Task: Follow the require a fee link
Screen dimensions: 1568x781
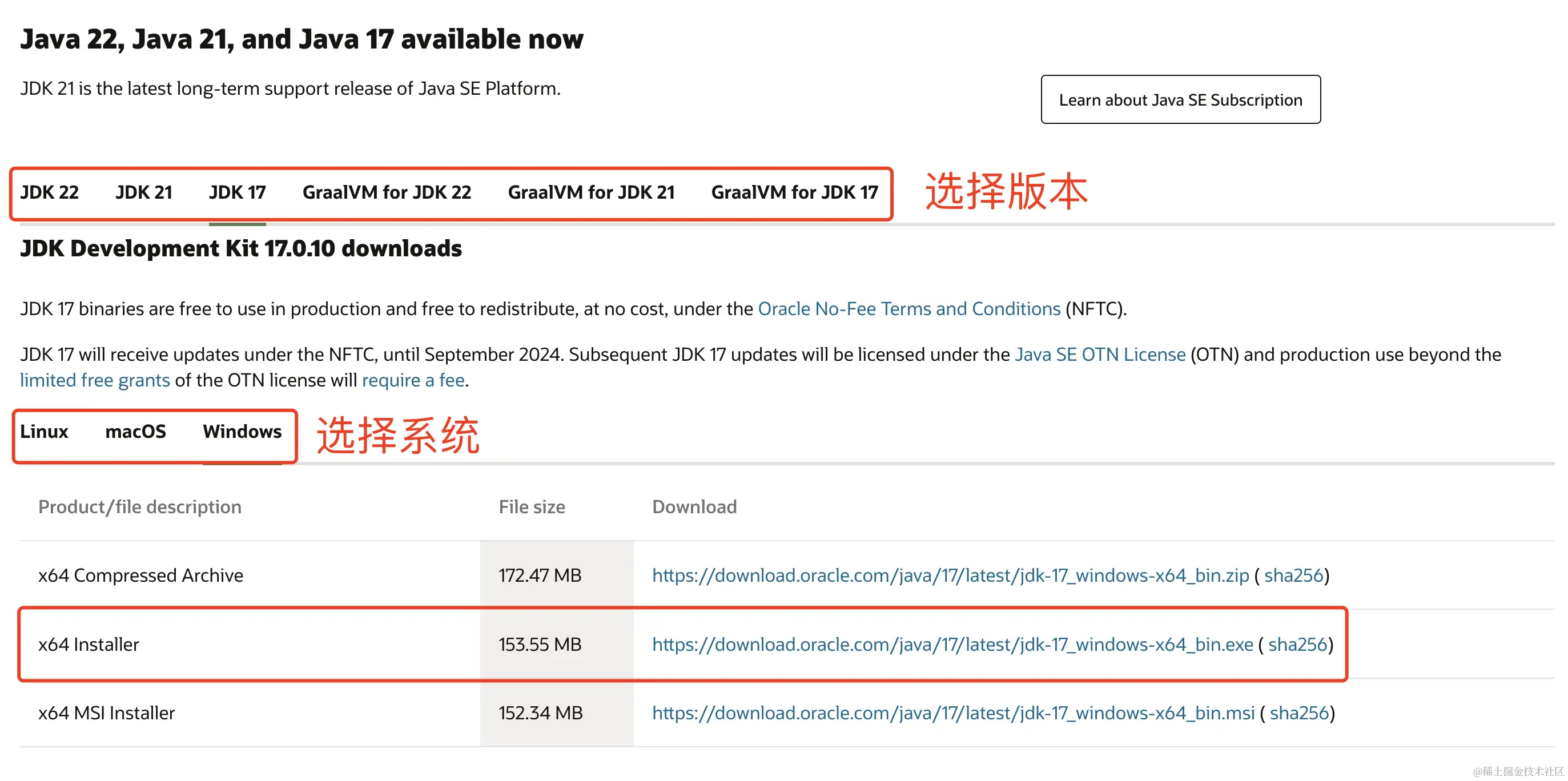Action: (413, 380)
